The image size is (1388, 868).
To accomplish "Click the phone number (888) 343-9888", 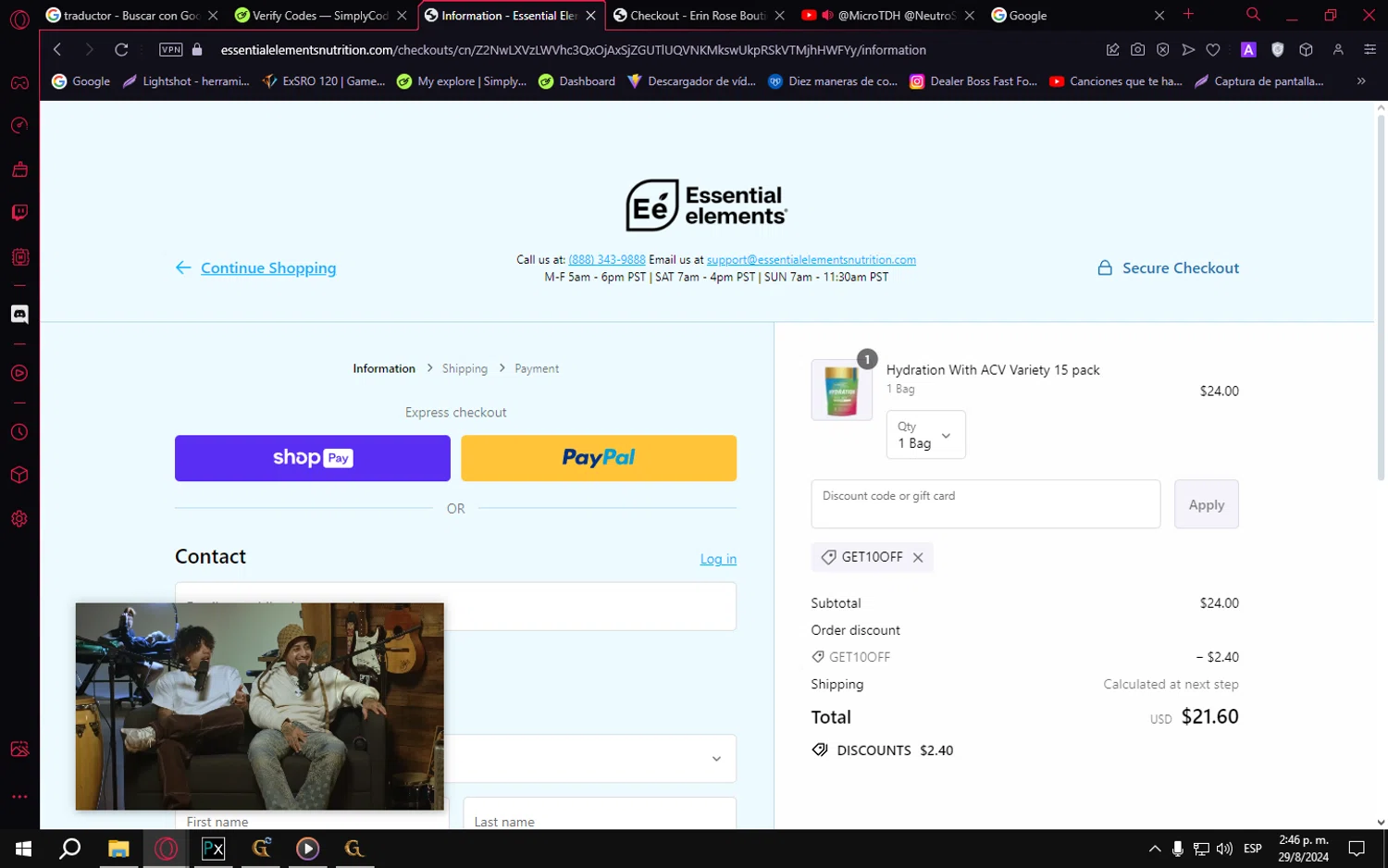I will pyautogui.click(x=607, y=260).
